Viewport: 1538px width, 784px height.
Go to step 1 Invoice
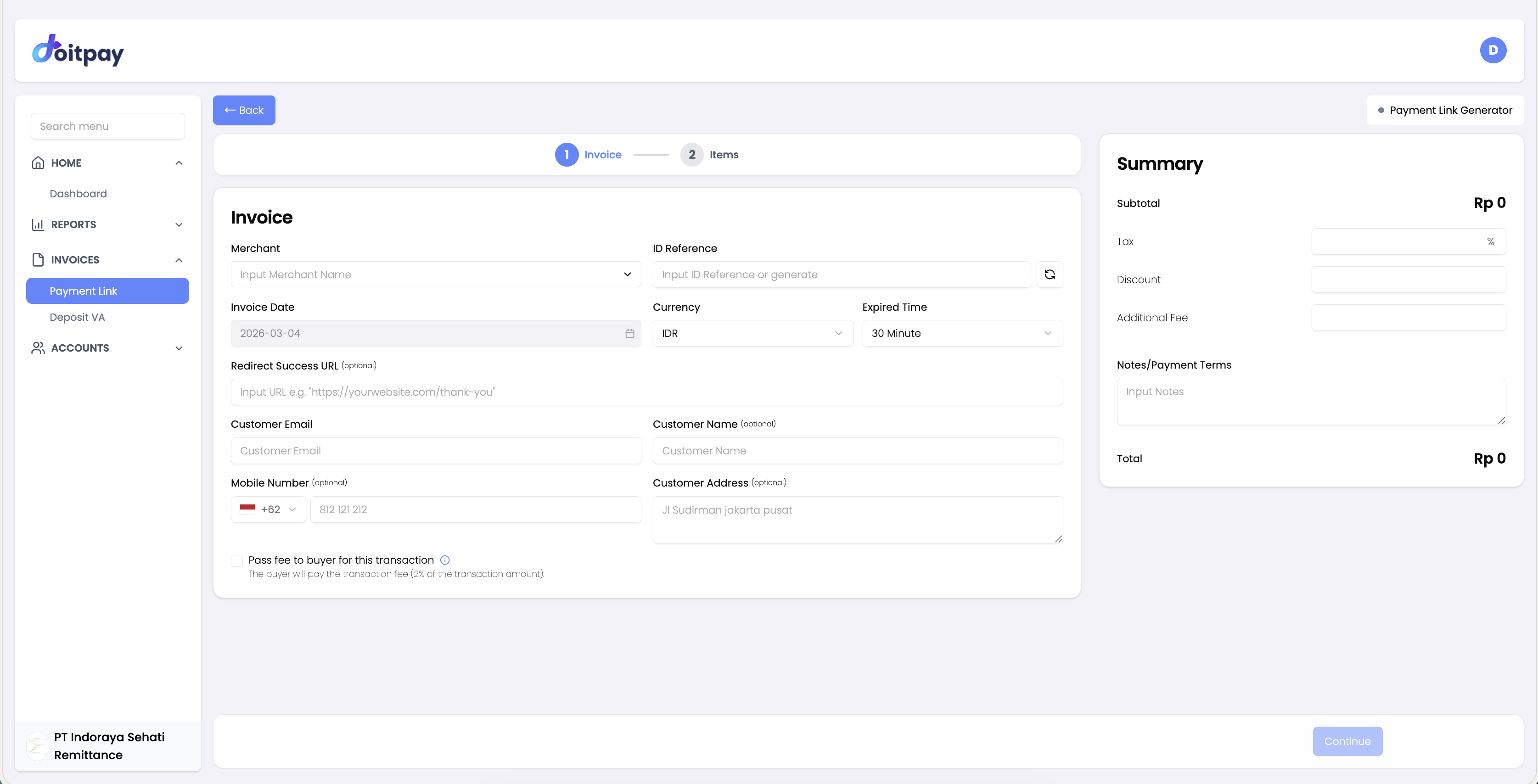[588, 155]
